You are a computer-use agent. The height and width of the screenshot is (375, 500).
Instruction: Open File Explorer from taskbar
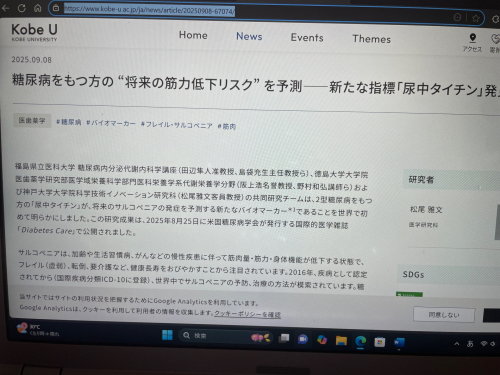pyautogui.click(x=341, y=340)
